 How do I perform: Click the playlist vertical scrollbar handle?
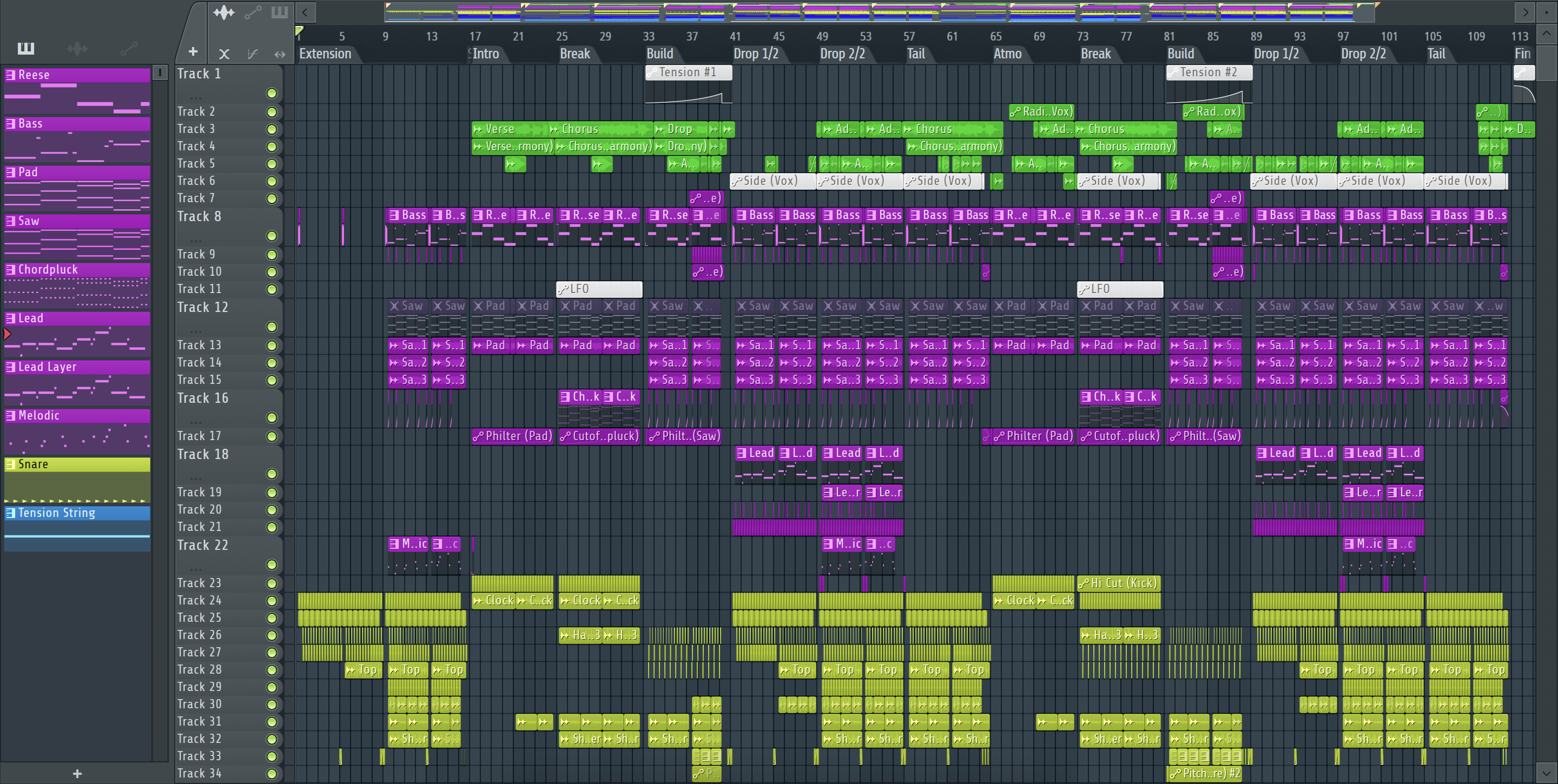[x=1547, y=62]
